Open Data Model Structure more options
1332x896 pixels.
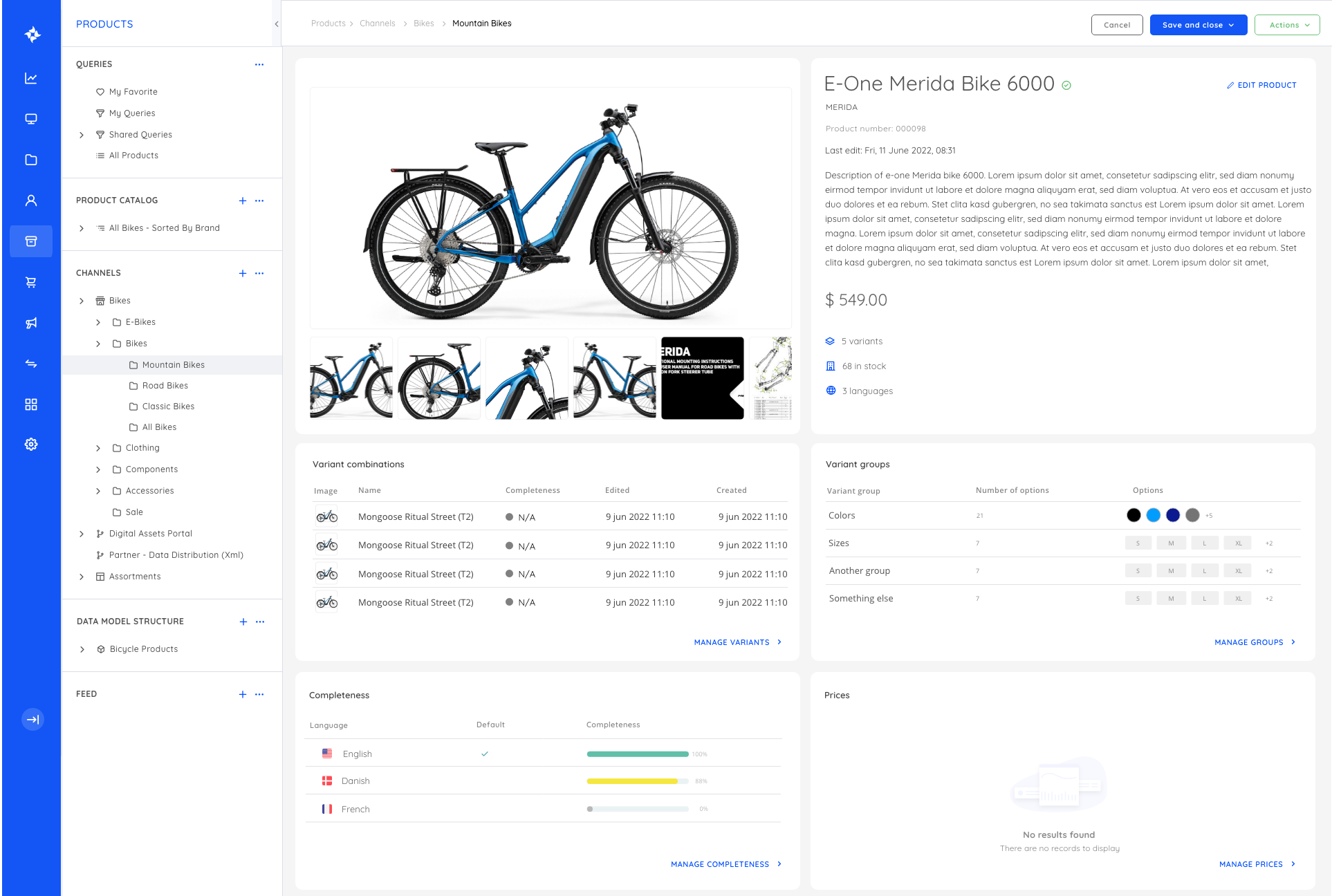tap(260, 622)
